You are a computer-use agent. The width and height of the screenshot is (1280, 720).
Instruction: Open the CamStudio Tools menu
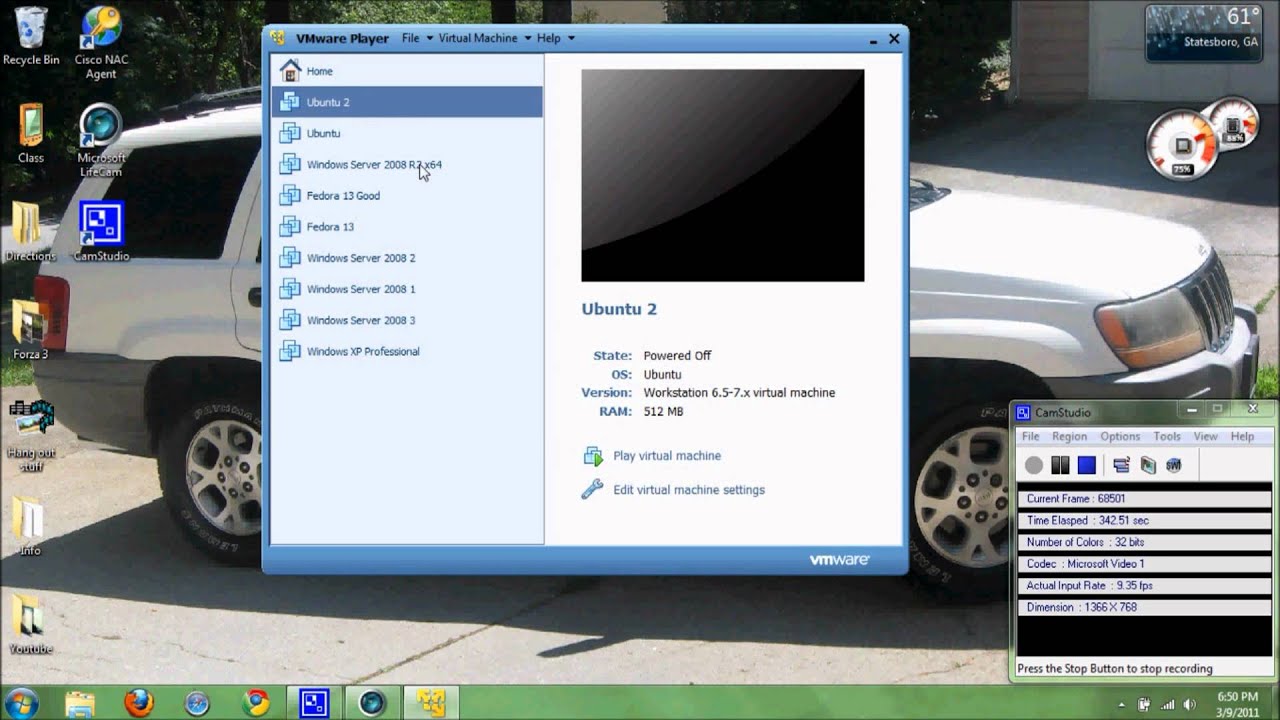tap(1167, 436)
